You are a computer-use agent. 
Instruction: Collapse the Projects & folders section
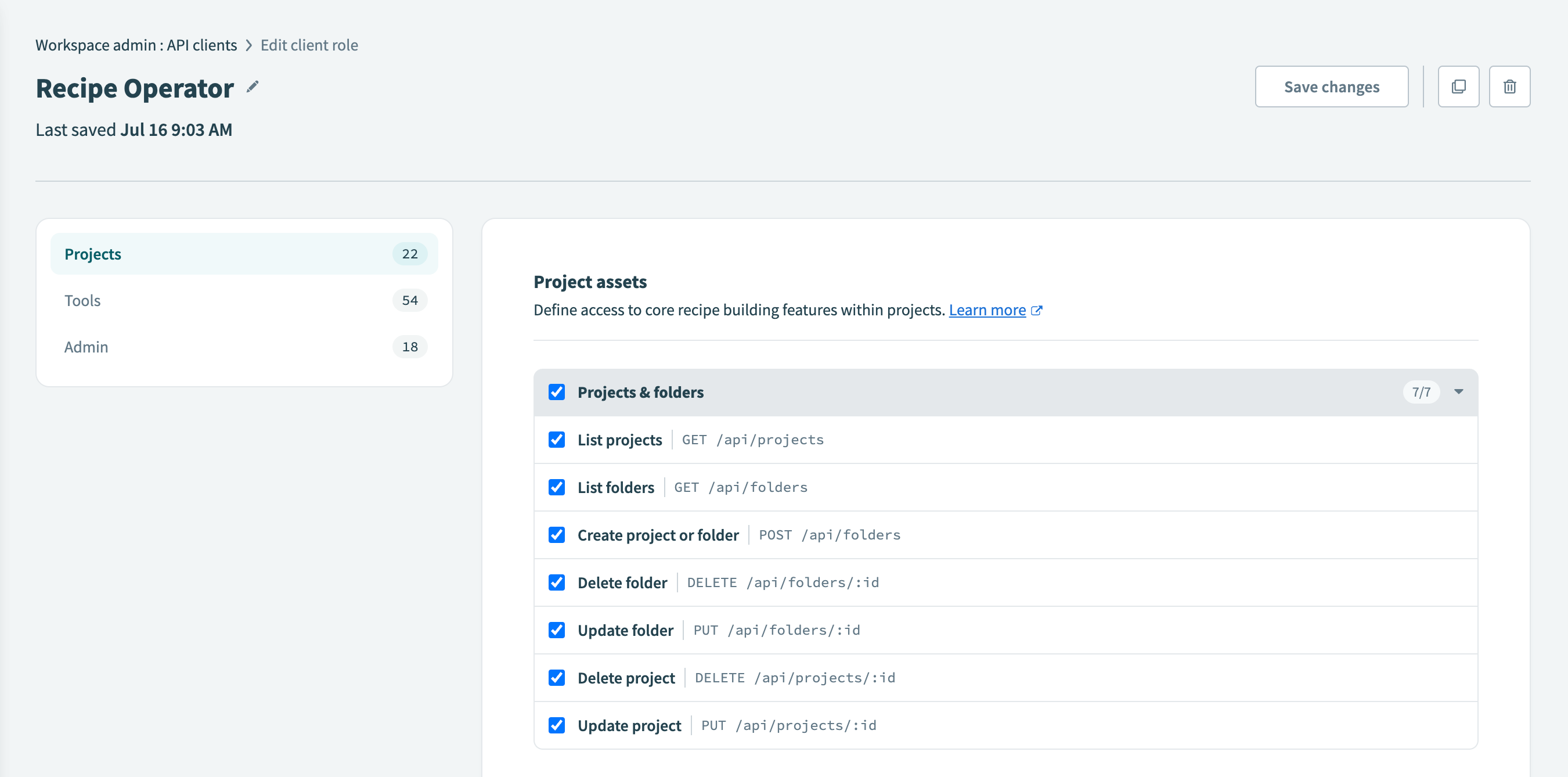tap(1458, 392)
